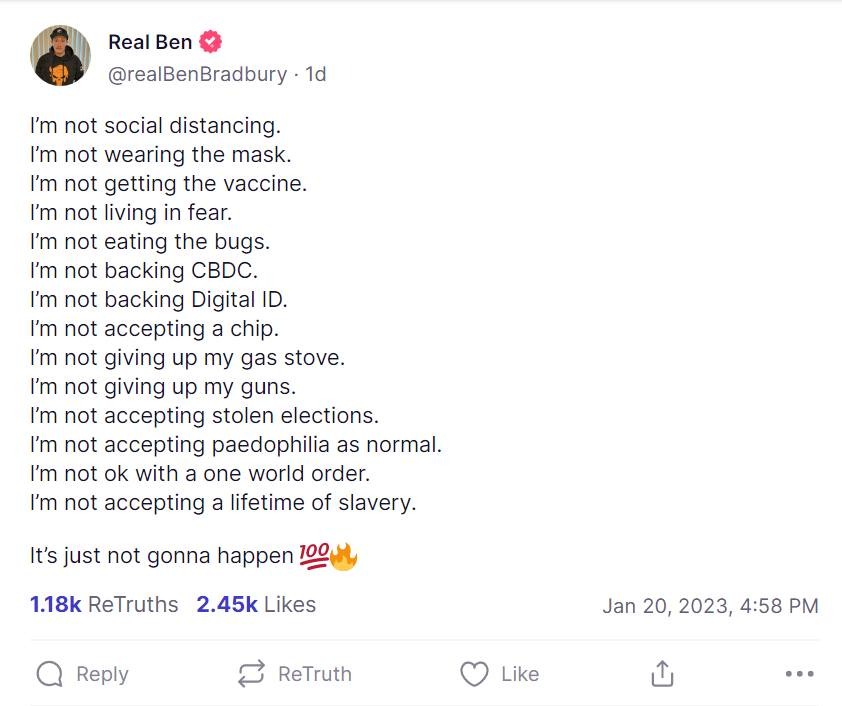
Task: Open the share upload icon
Action: [662, 674]
